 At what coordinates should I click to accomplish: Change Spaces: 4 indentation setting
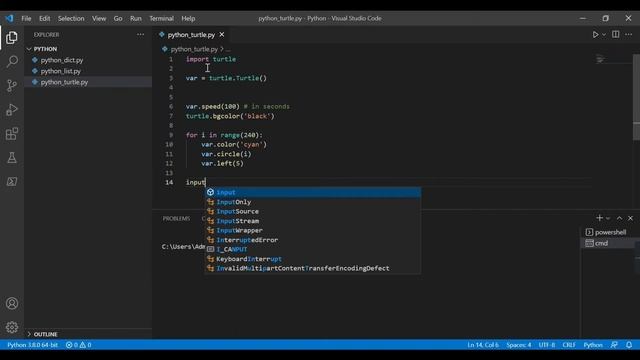tap(519, 345)
